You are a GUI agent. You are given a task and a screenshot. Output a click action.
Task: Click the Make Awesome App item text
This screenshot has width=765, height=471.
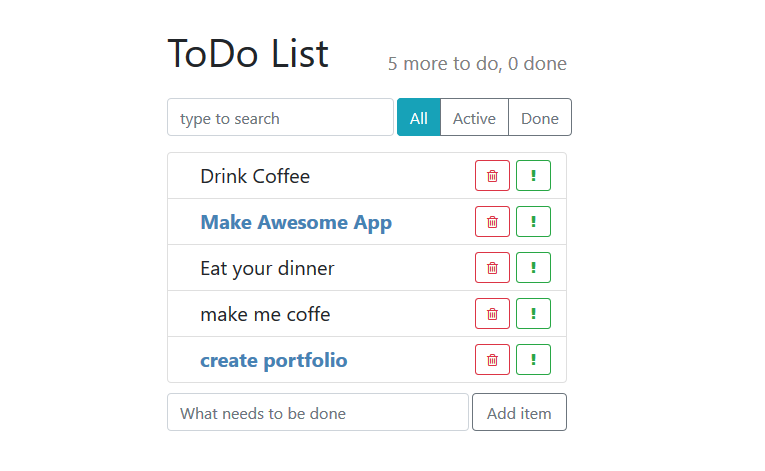296,223
